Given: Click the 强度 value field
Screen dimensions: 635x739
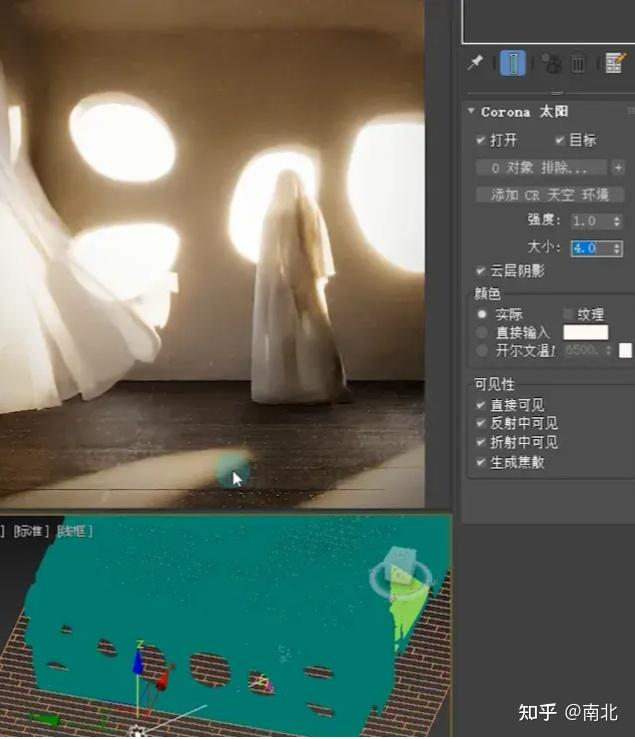Looking at the screenshot, I should coord(591,221).
